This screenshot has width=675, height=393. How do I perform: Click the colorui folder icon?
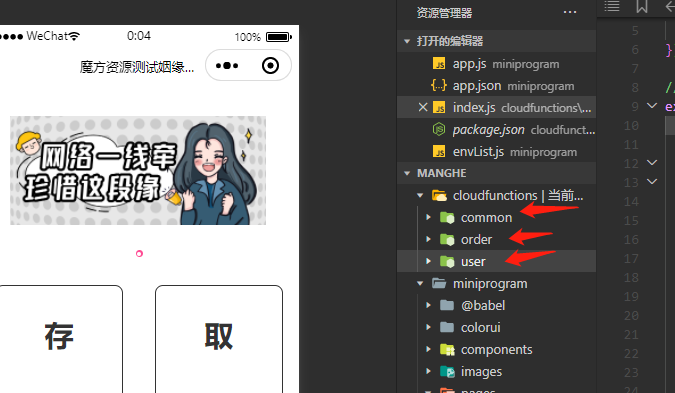coord(447,327)
